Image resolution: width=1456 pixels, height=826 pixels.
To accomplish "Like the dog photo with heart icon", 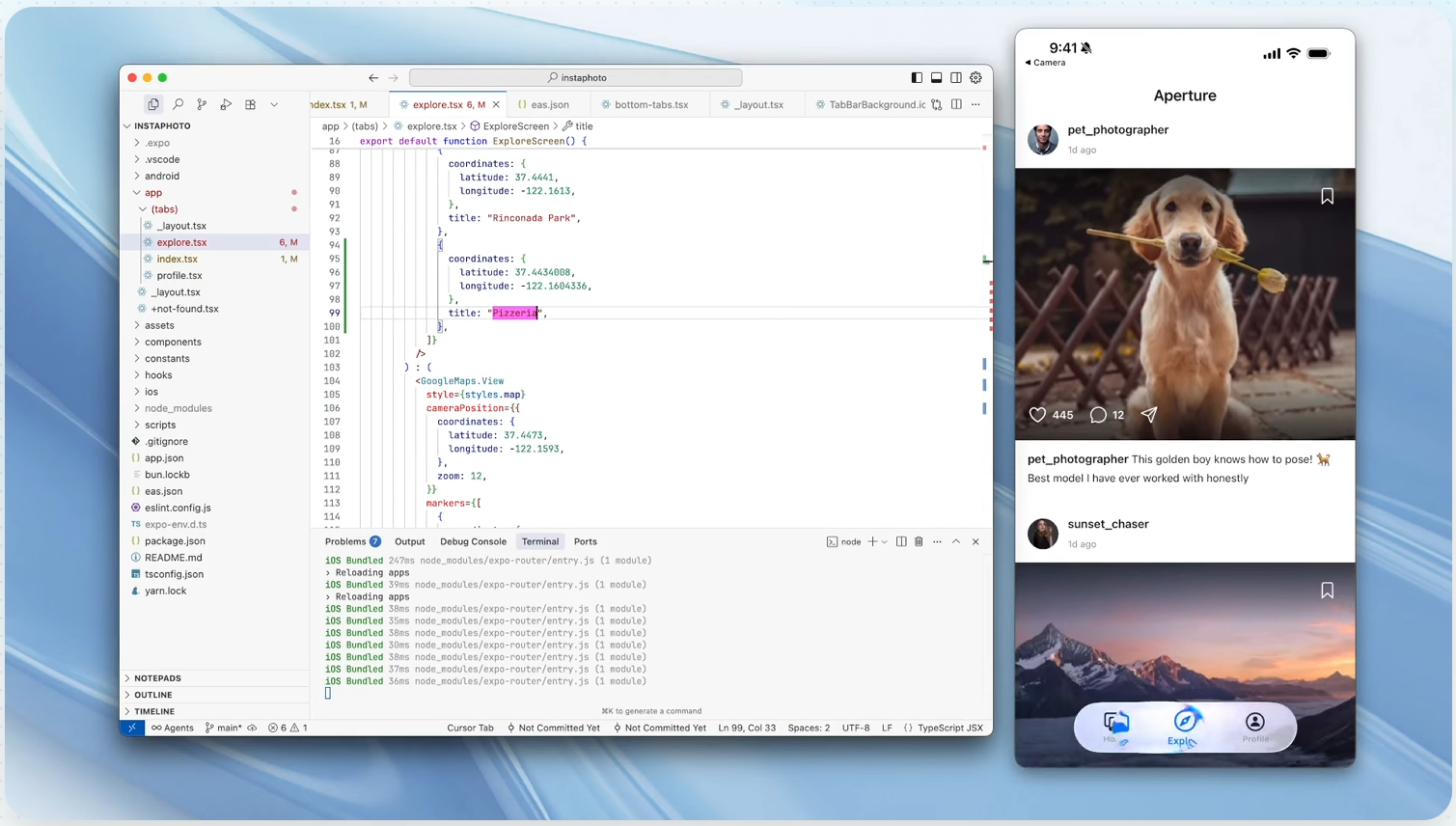I will point(1037,415).
